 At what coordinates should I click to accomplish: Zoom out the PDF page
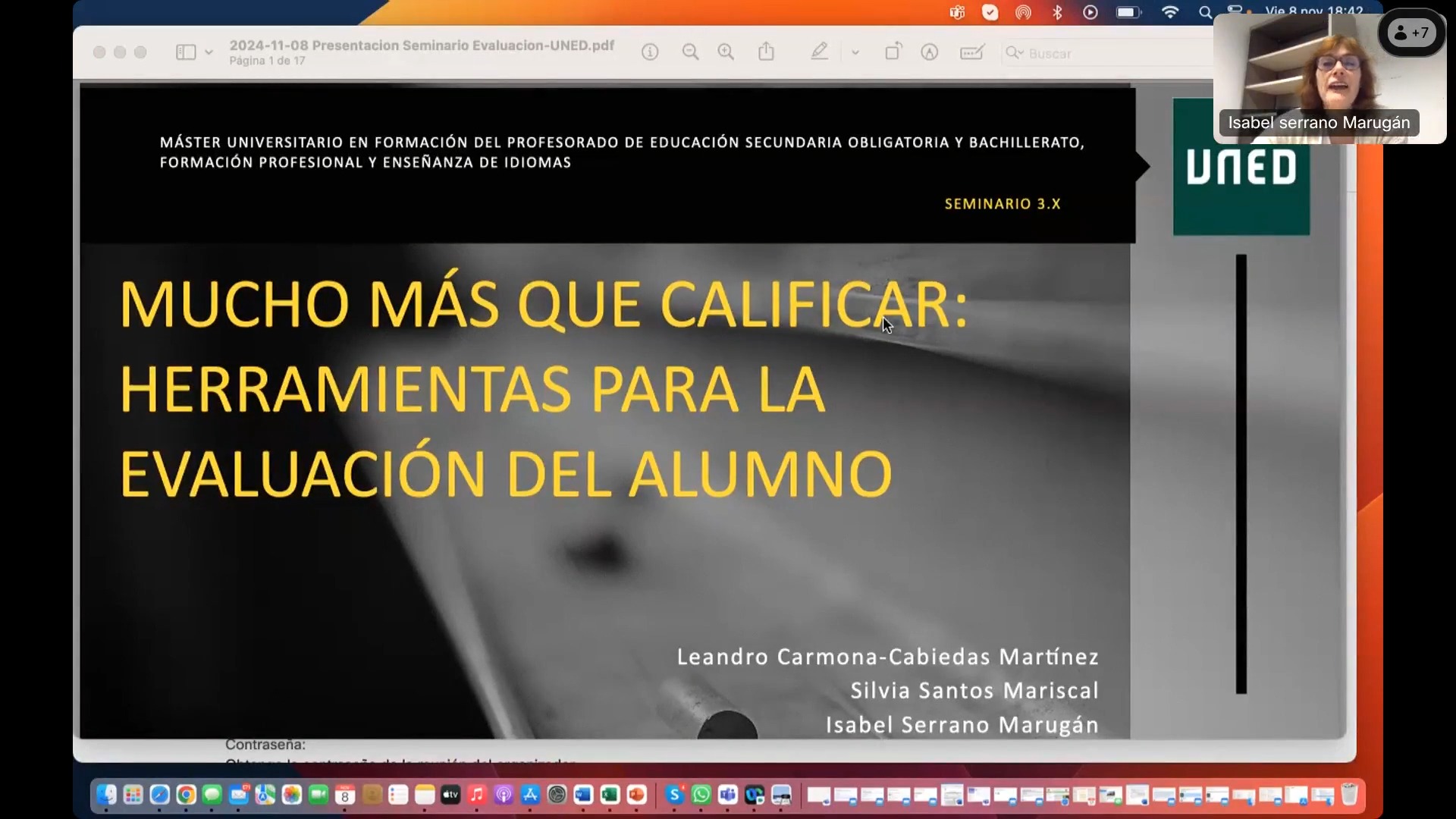690,52
